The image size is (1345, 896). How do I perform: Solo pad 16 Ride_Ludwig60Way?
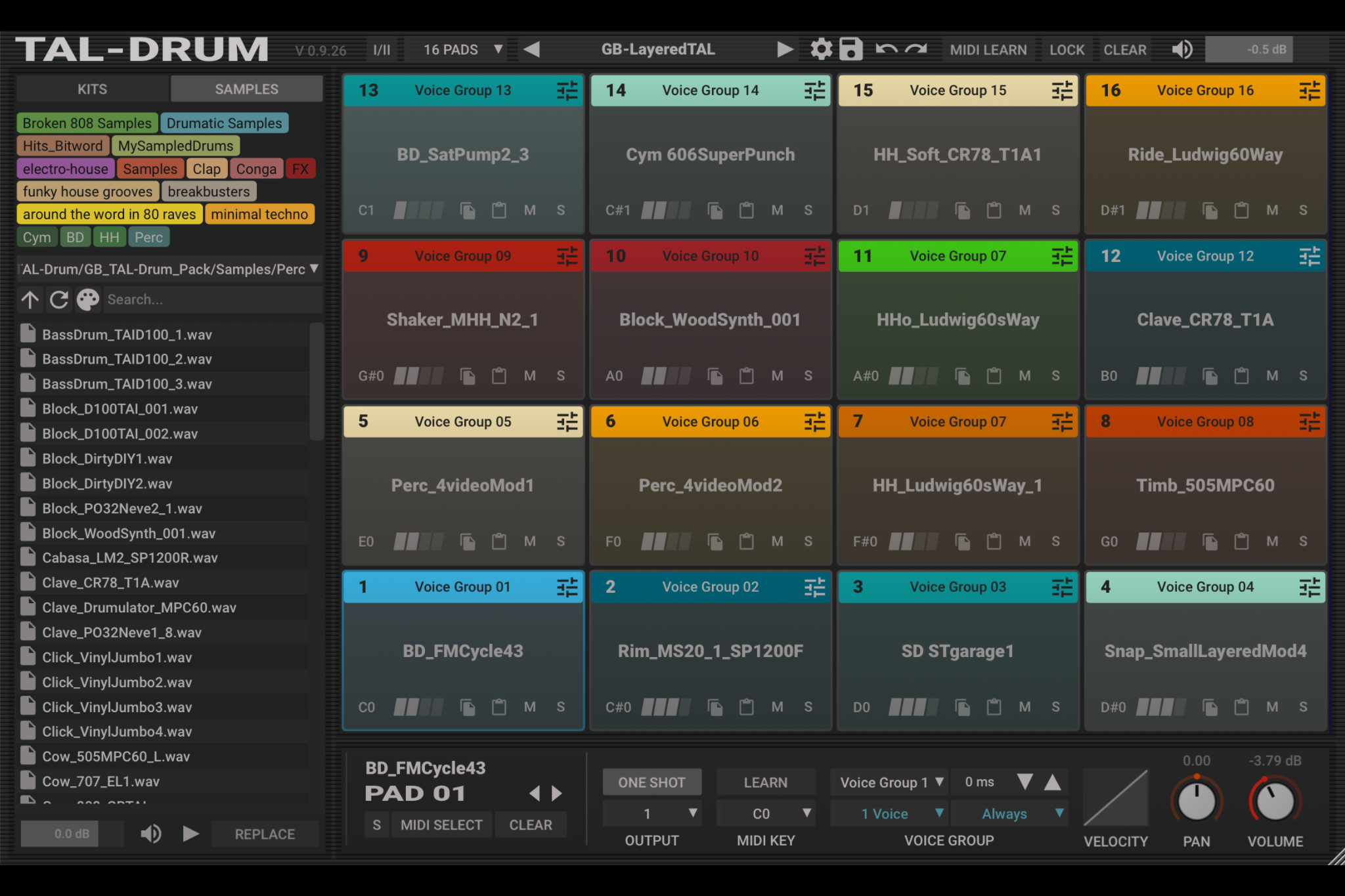point(1304,210)
